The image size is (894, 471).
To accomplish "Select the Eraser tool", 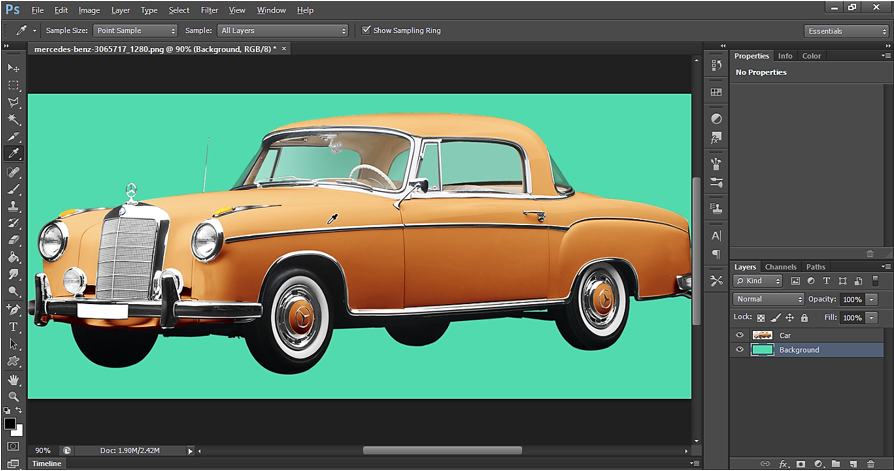I will pyautogui.click(x=13, y=241).
